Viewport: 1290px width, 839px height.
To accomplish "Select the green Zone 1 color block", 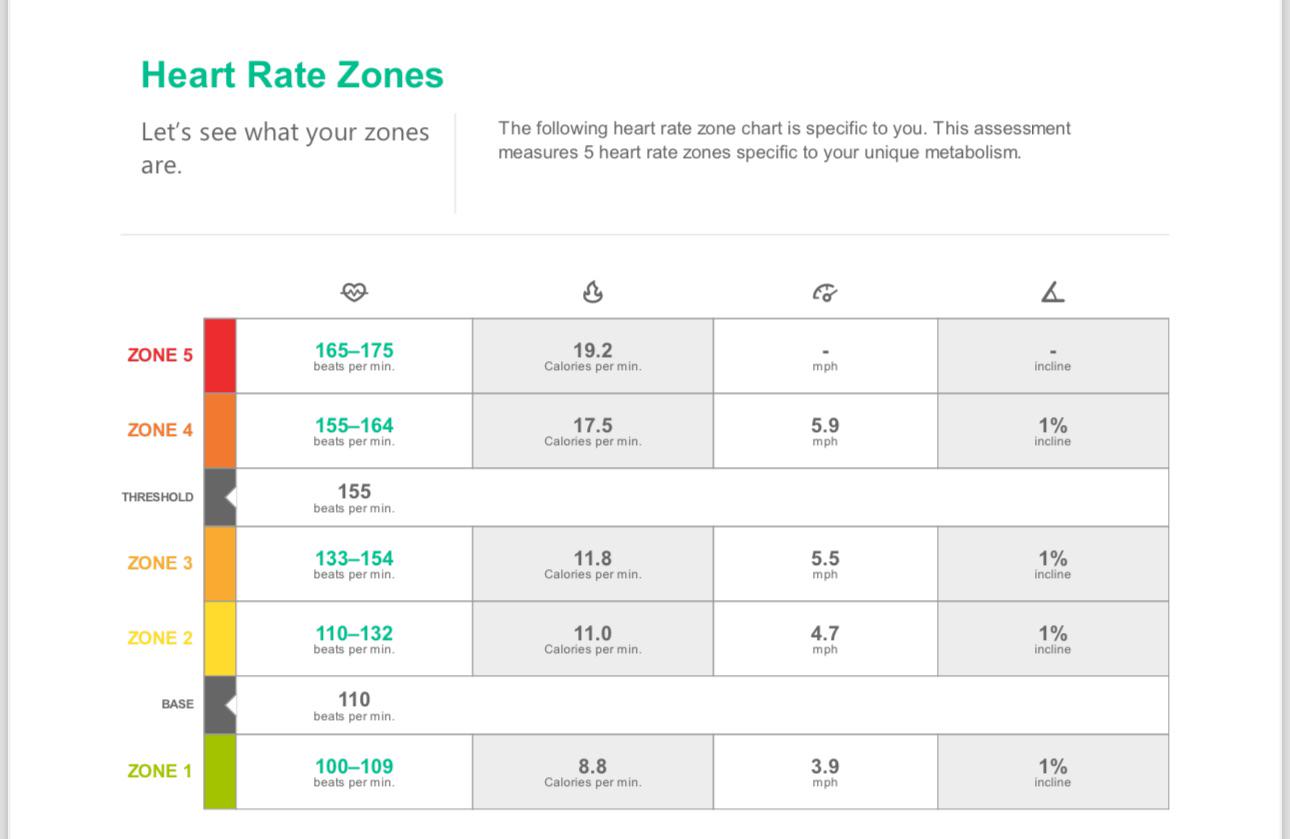I will pyautogui.click(x=220, y=771).
